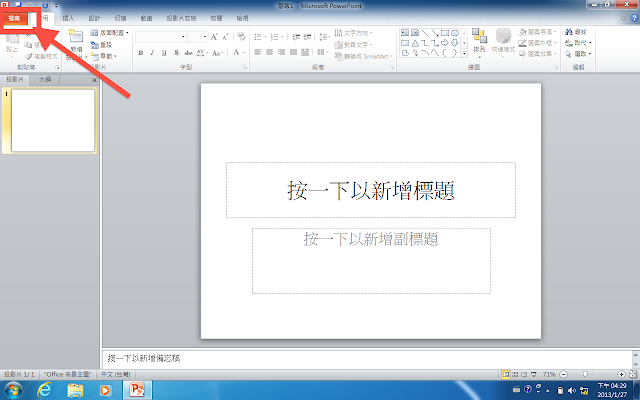Click the 重設 (Reset) slide button
Viewport: 640px width, 400px height.
102,45
